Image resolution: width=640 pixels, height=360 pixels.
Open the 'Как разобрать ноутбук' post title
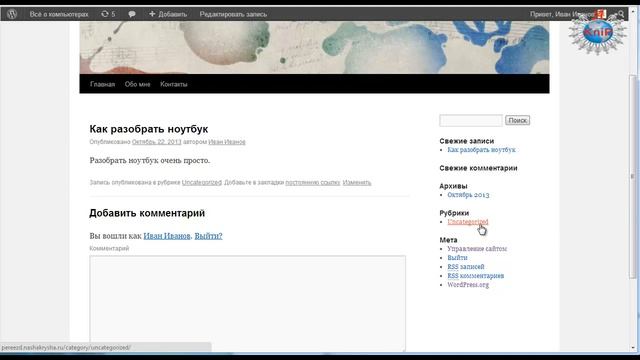[149, 129]
